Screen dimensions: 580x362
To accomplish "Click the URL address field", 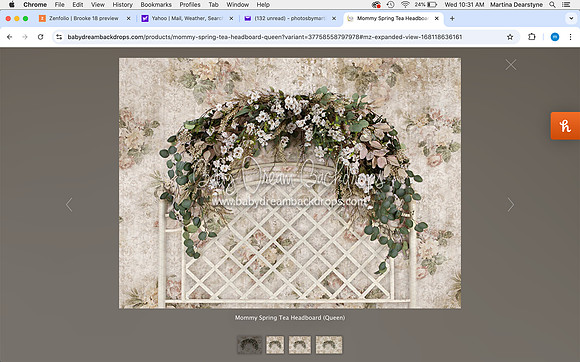I will [x=264, y=37].
